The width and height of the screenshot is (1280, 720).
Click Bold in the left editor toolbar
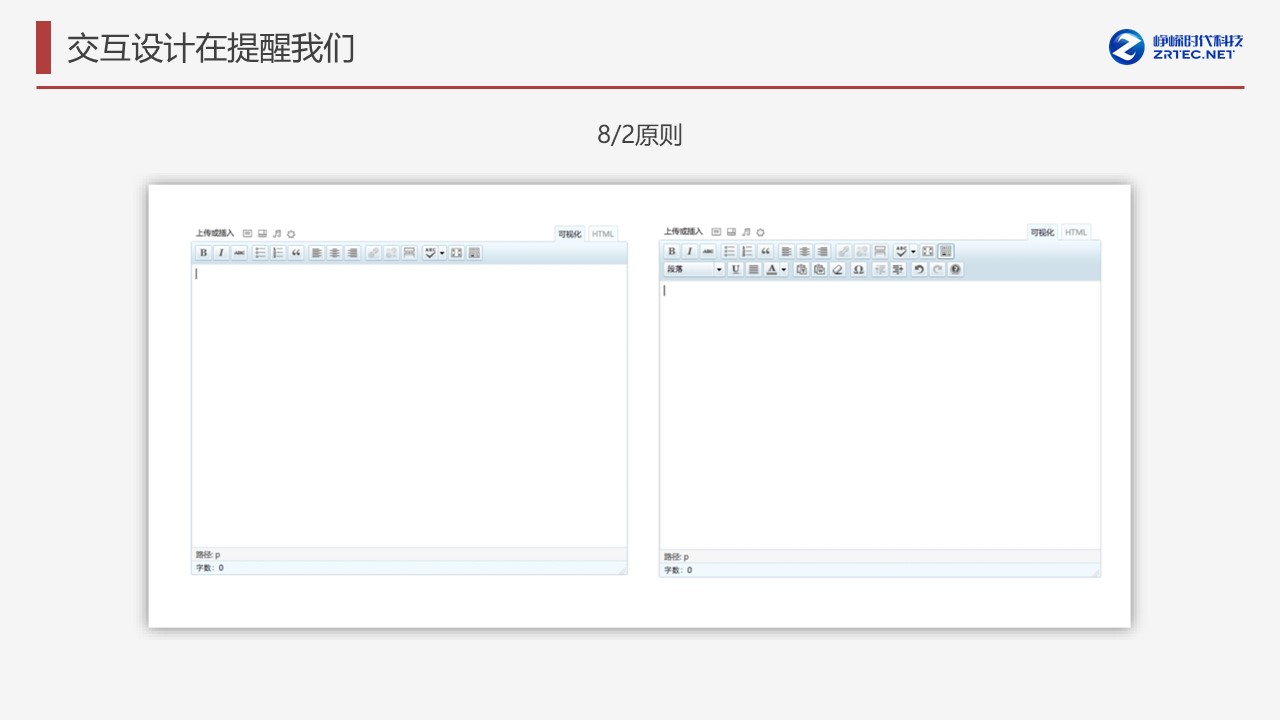[x=203, y=253]
